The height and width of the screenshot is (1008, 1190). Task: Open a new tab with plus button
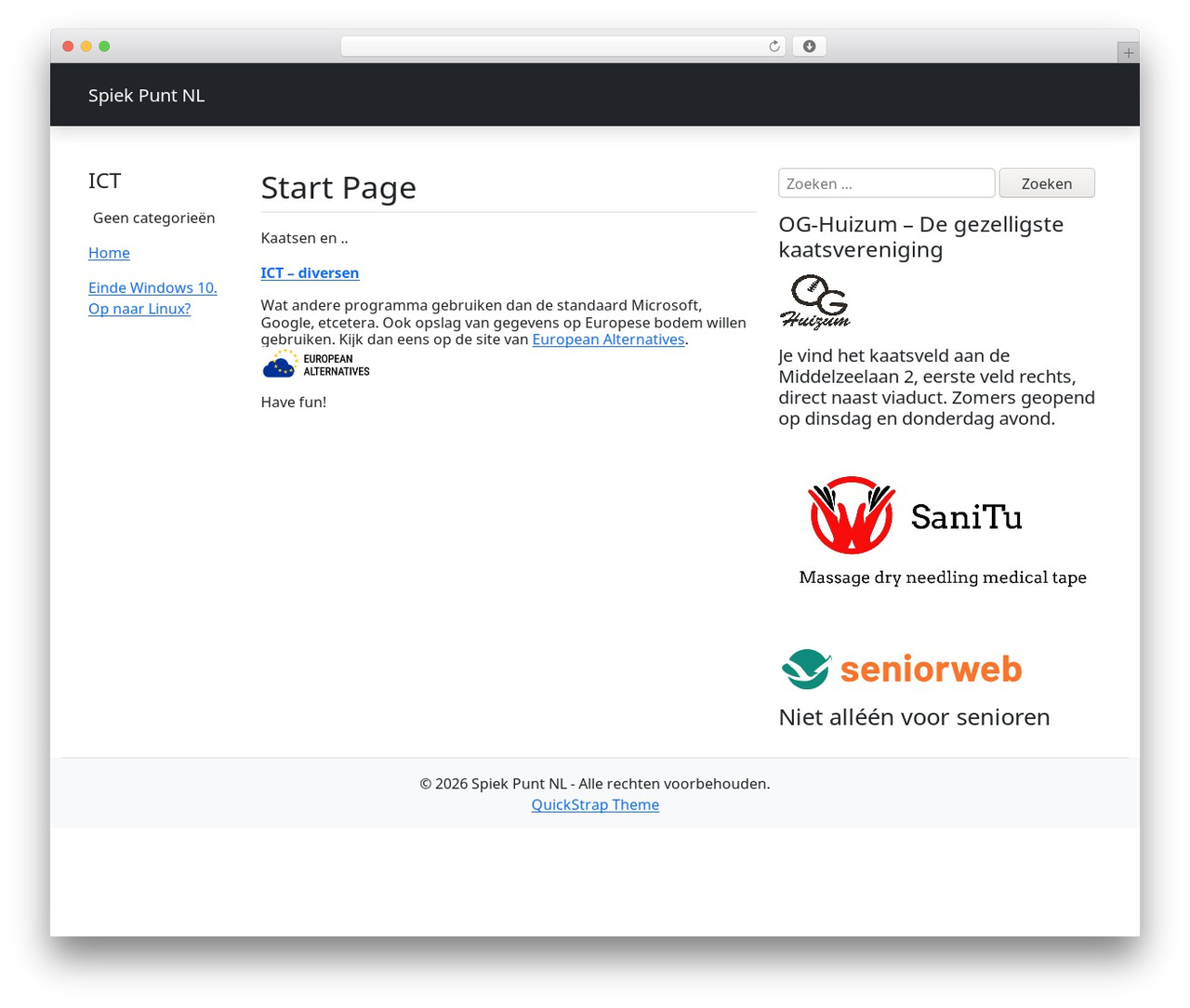click(1128, 53)
